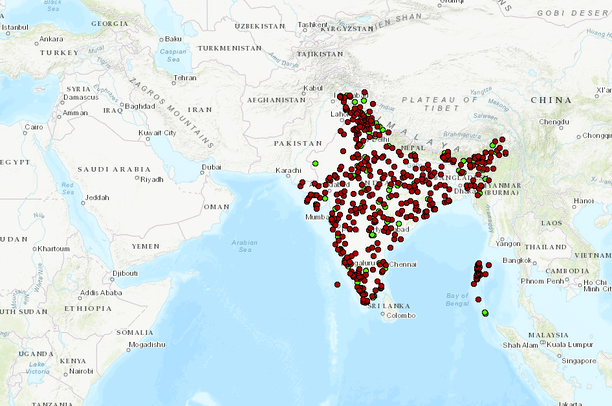Viewport: 612px width, 406px height.
Task: Select the Chengdu city label in China
Action: [x=554, y=122]
